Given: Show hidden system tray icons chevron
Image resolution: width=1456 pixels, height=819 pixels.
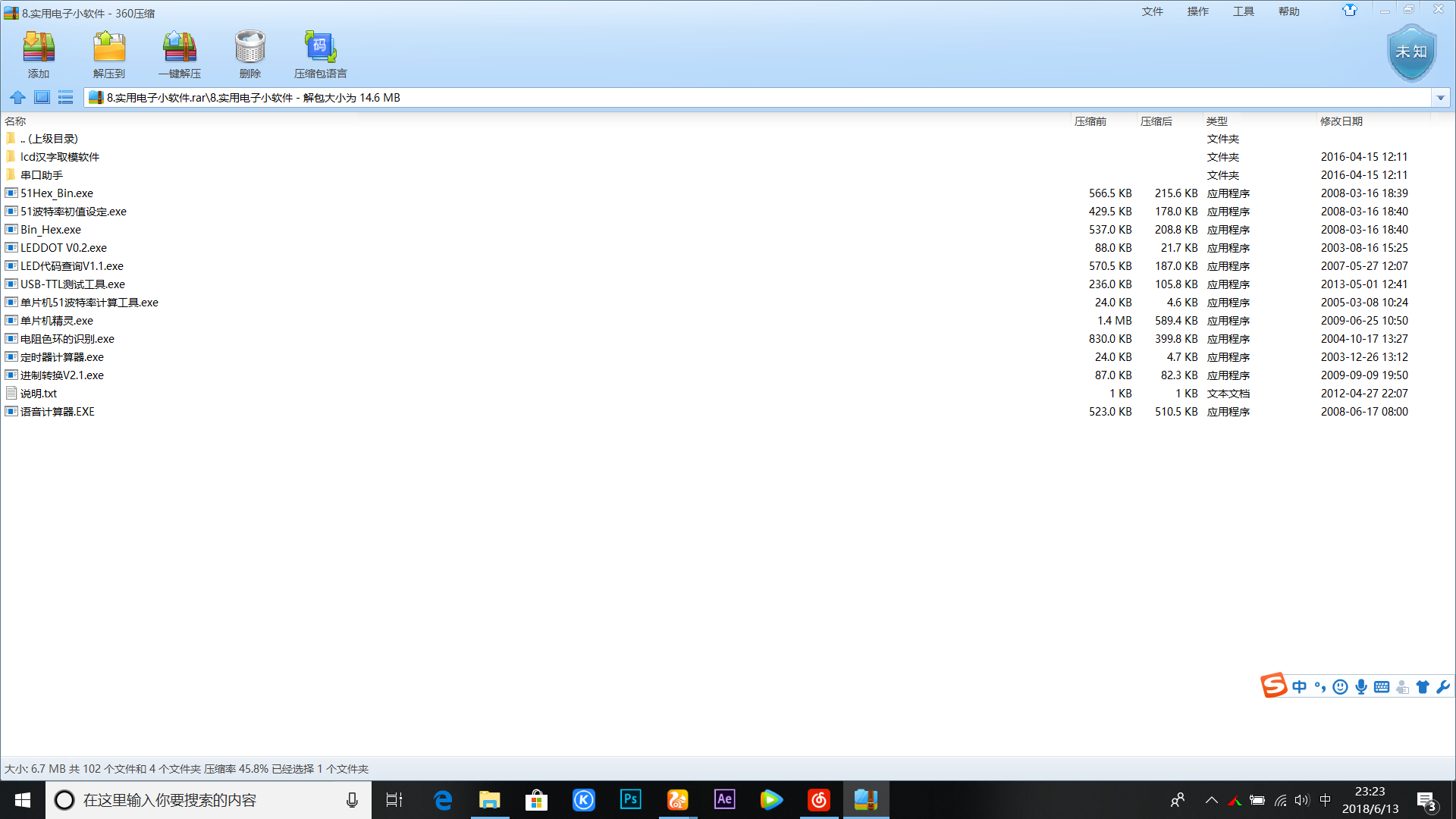Looking at the screenshot, I should click(1211, 800).
